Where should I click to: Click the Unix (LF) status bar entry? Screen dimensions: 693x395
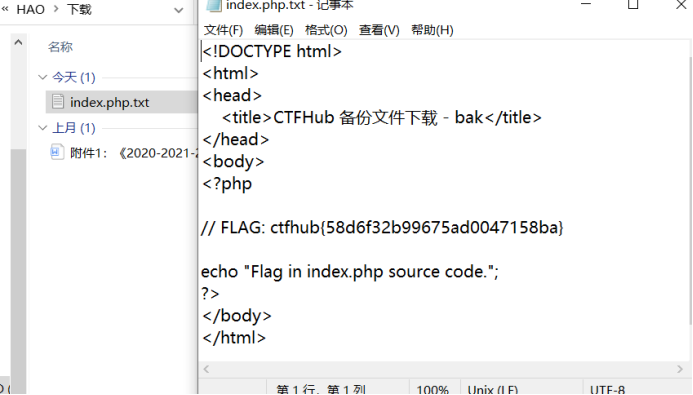pyautogui.click(x=493, y=390)
